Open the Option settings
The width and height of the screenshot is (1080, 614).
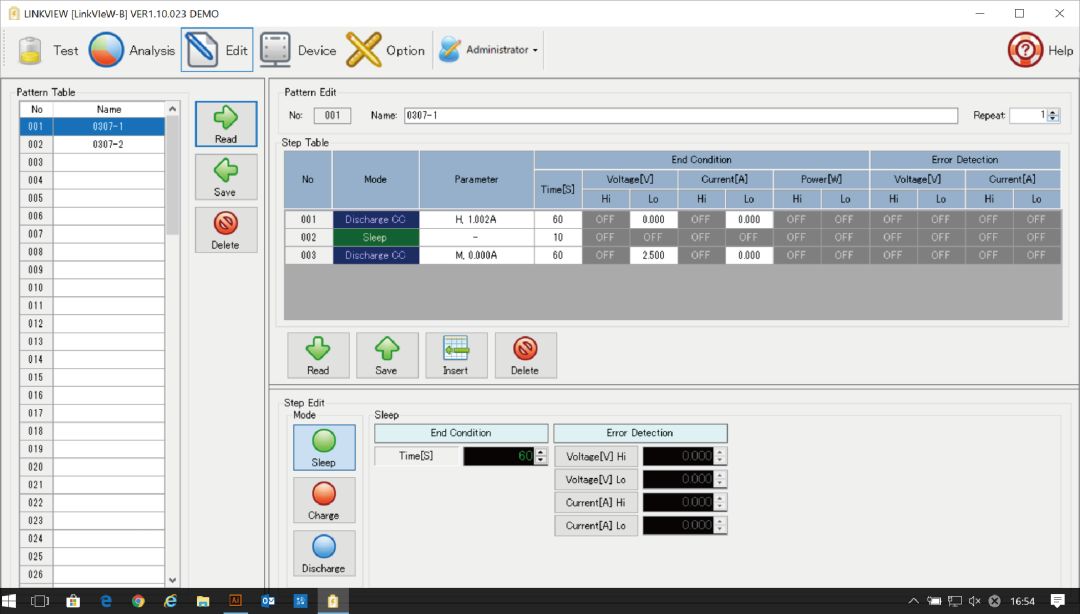point(385,50)
